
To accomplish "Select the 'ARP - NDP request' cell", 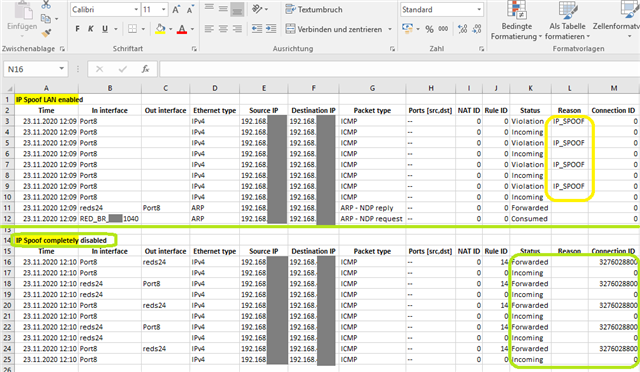I will (372, 218).
